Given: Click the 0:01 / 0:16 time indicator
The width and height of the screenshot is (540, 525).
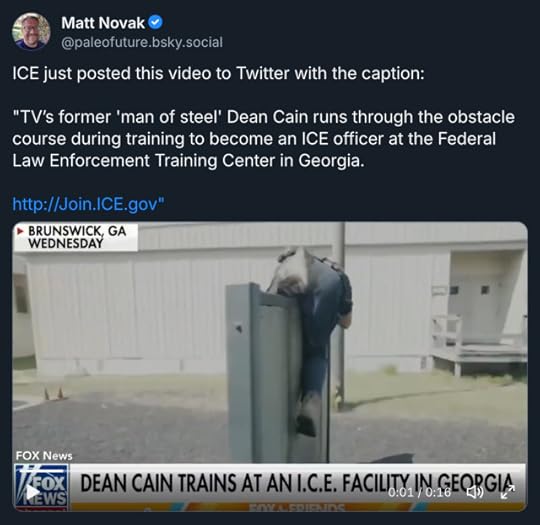Looking at the screenshot, I should click(419, 492).
